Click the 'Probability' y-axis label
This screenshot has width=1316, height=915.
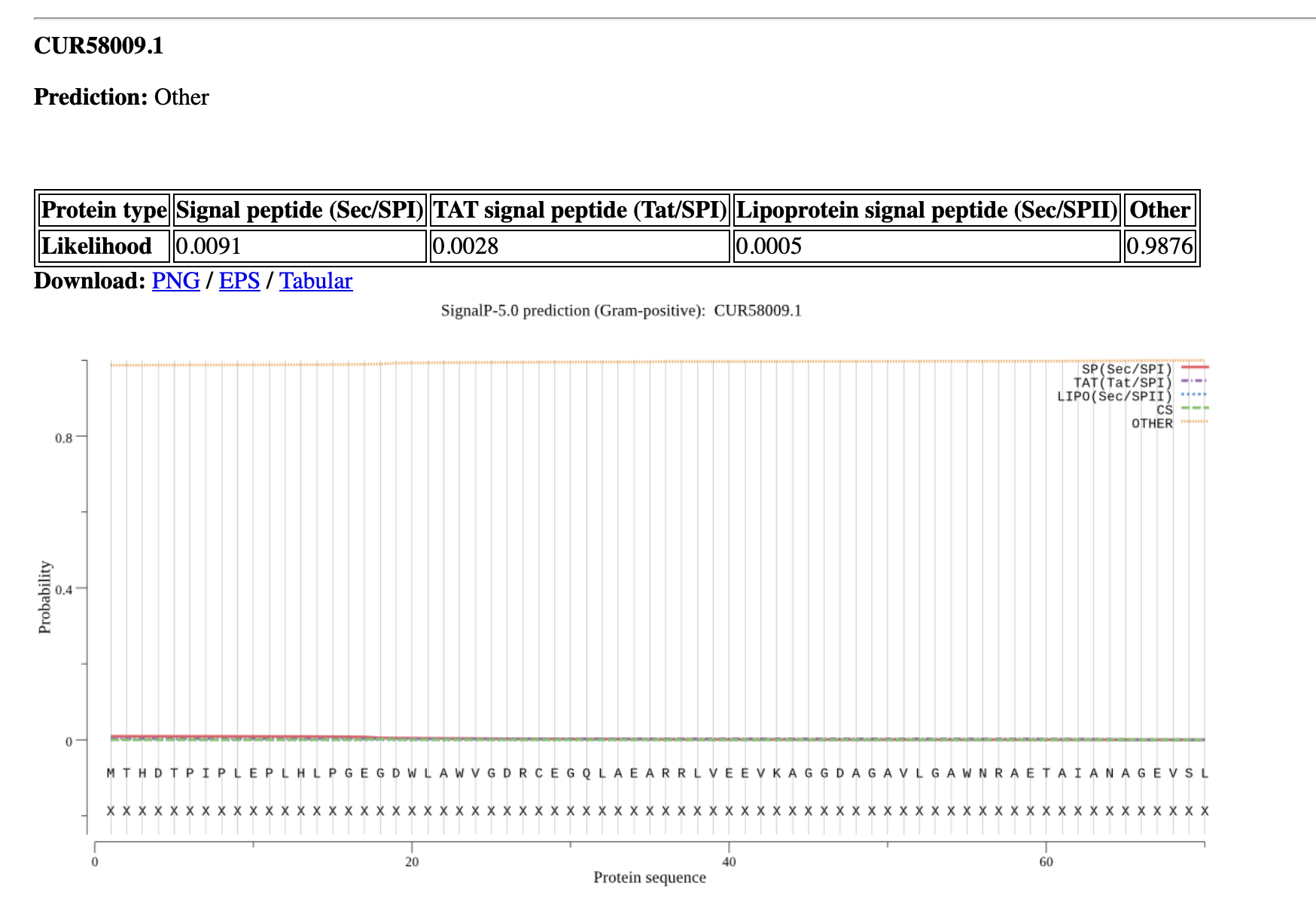click(x=45, y=597)
